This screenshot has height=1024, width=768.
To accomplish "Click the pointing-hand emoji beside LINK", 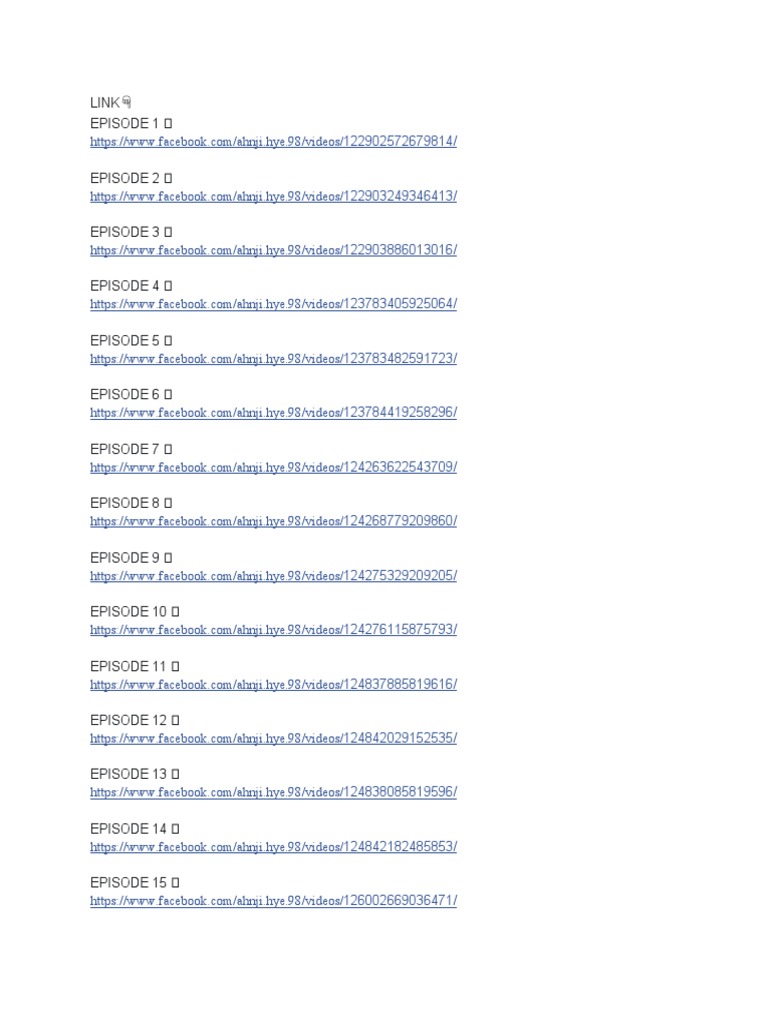I will (x=127, y=102).
